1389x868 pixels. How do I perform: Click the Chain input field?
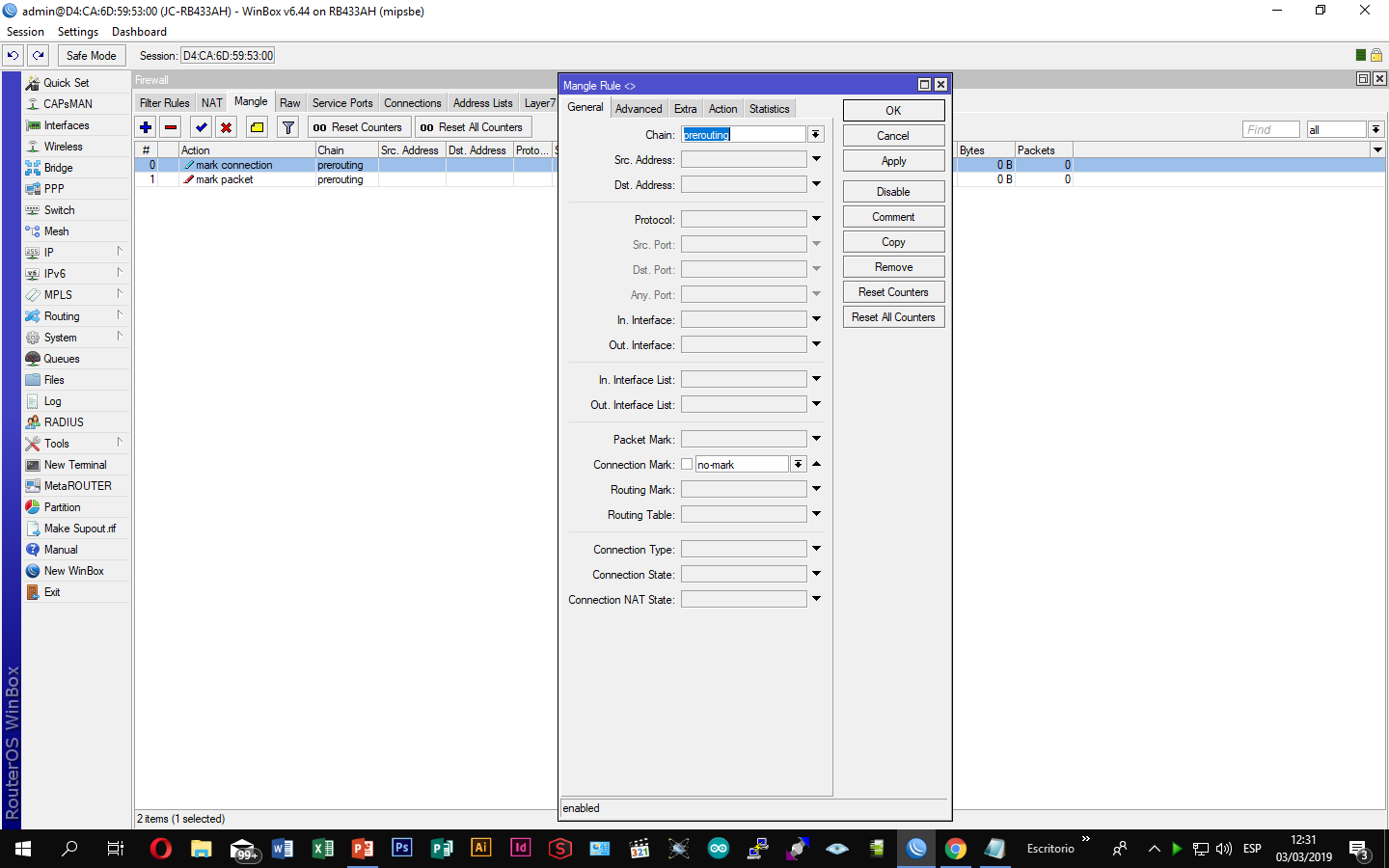tap(744, 135)
